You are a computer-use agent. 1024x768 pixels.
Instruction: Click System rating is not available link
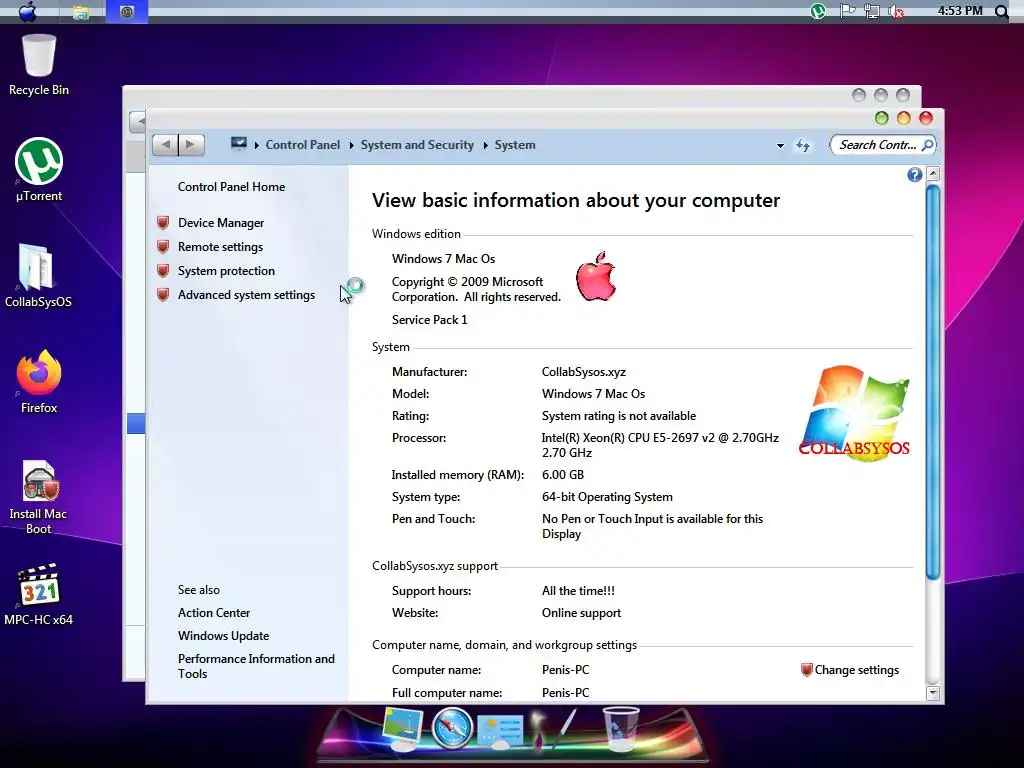pos(618,416)
